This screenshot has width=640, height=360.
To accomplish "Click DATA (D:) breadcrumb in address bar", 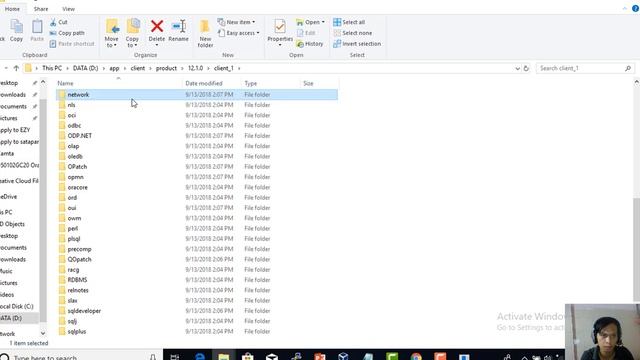I will [x=85, y=68].
